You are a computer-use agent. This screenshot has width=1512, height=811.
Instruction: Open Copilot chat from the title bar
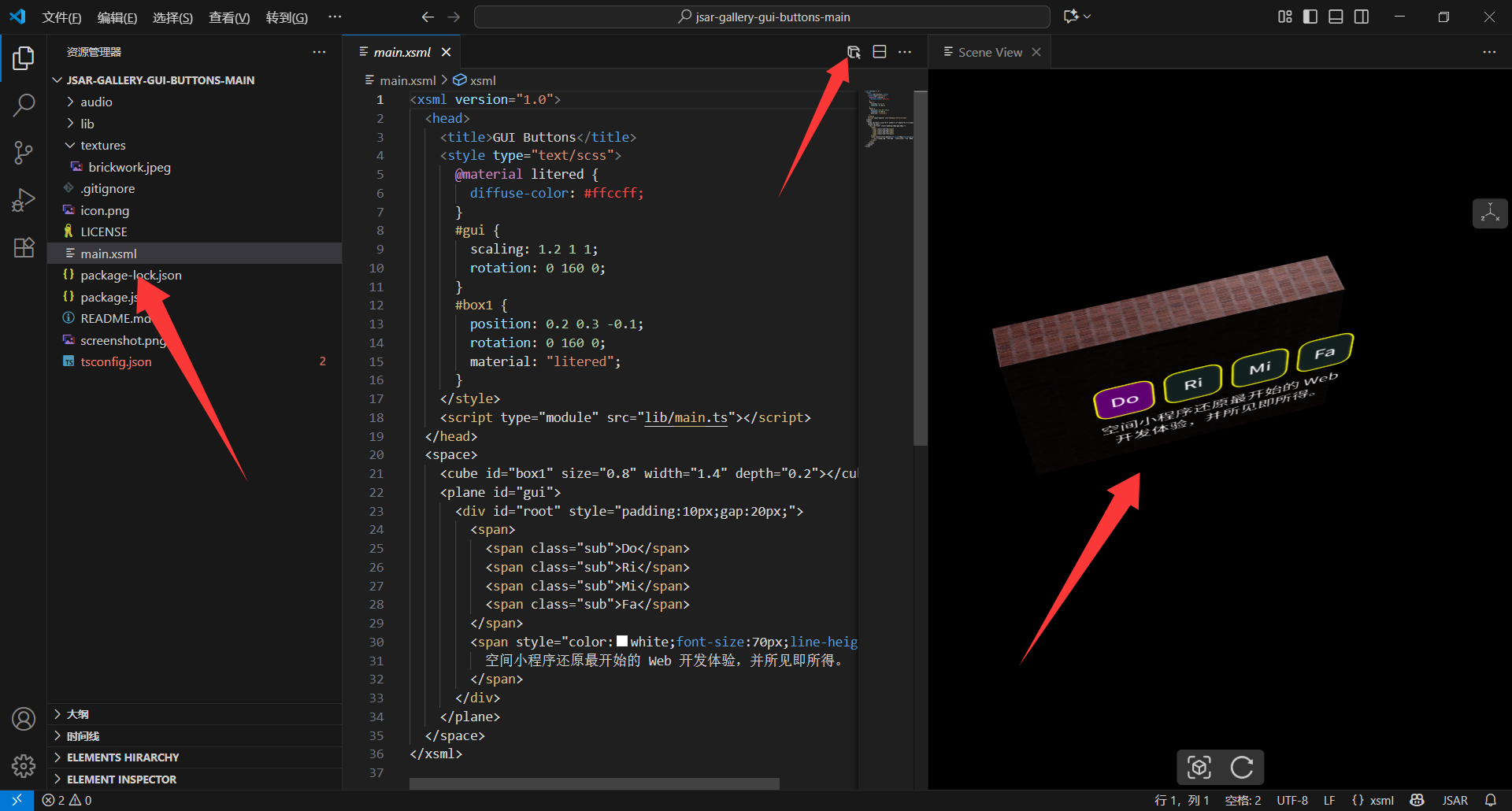click(x=1070, y=17)
